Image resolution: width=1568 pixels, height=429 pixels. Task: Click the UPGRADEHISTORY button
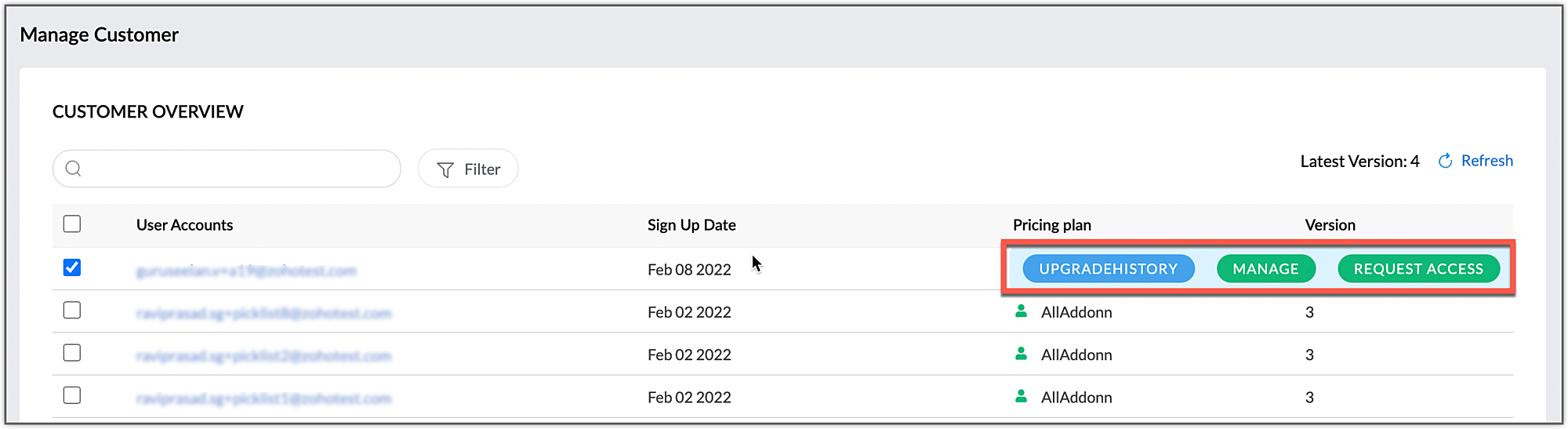pos(1109,269)
